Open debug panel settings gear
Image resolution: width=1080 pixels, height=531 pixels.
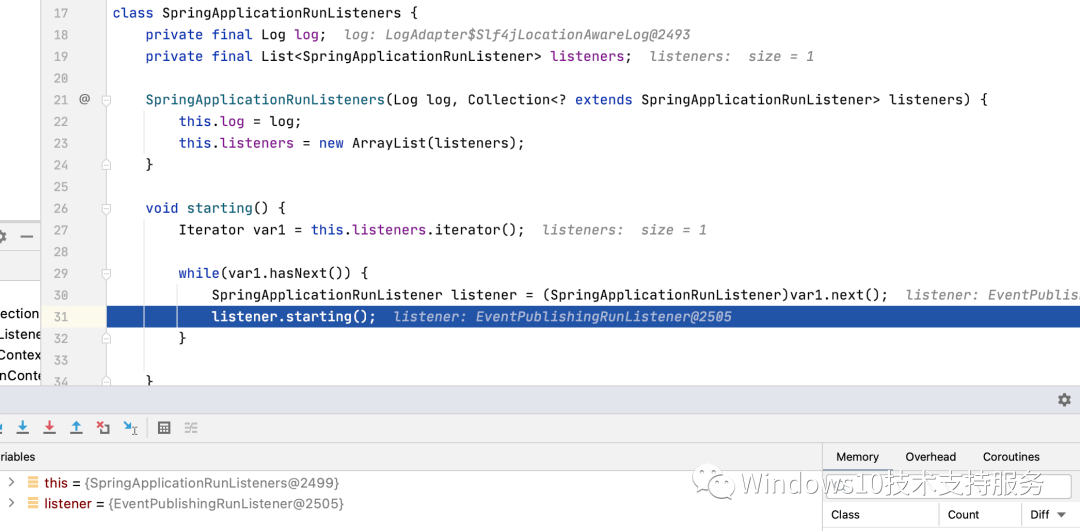[1064, 399]
